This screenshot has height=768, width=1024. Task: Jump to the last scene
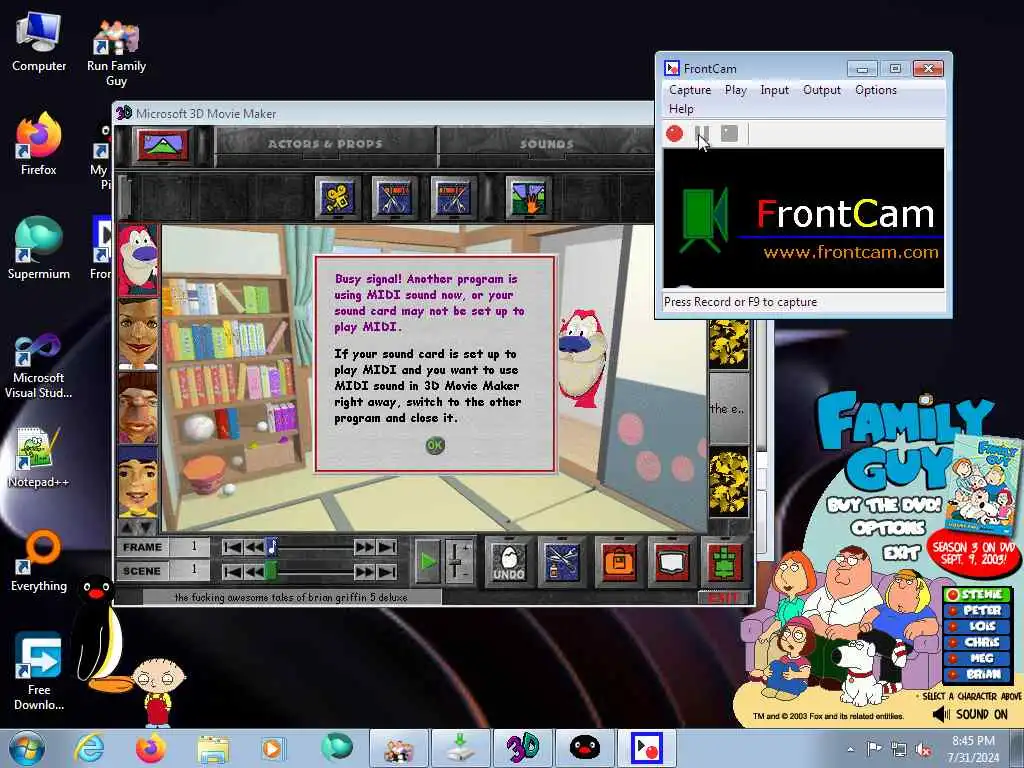click(x=387, y=572)
